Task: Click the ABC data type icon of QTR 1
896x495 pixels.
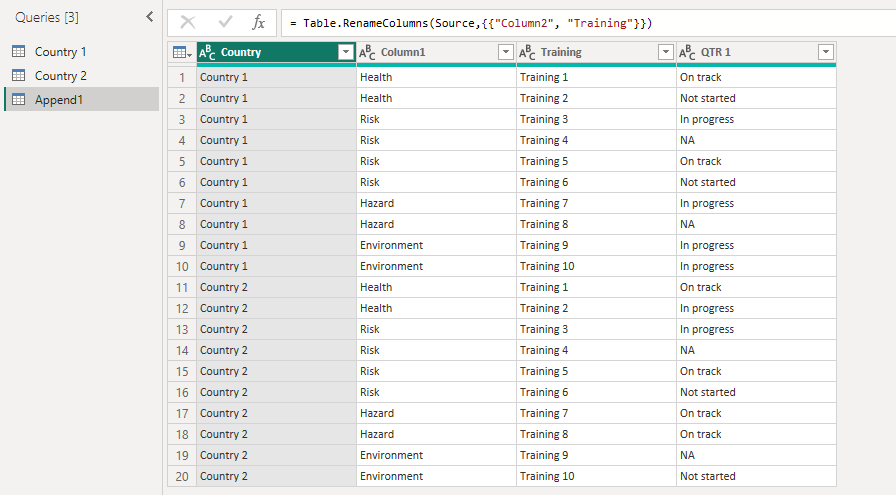Action: (687, 53)
